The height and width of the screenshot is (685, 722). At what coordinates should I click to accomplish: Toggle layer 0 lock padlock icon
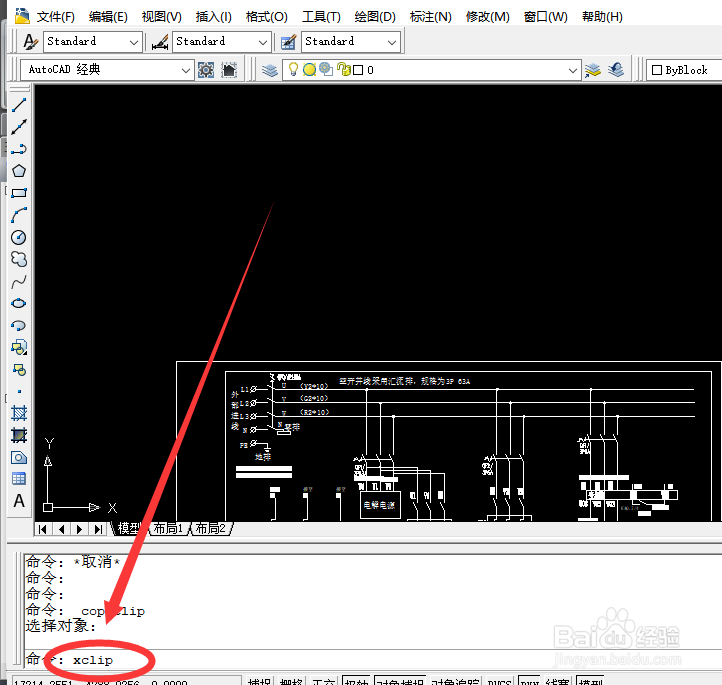(343, 69)
